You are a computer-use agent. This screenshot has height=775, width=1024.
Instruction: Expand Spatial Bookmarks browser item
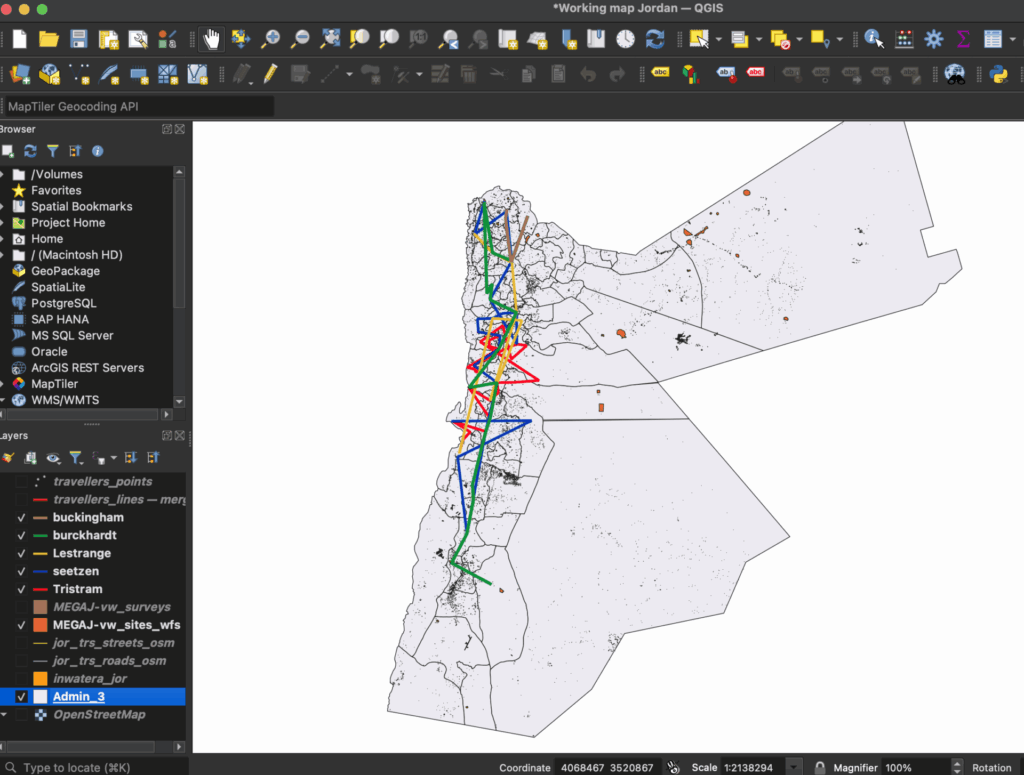coord(3,207)
